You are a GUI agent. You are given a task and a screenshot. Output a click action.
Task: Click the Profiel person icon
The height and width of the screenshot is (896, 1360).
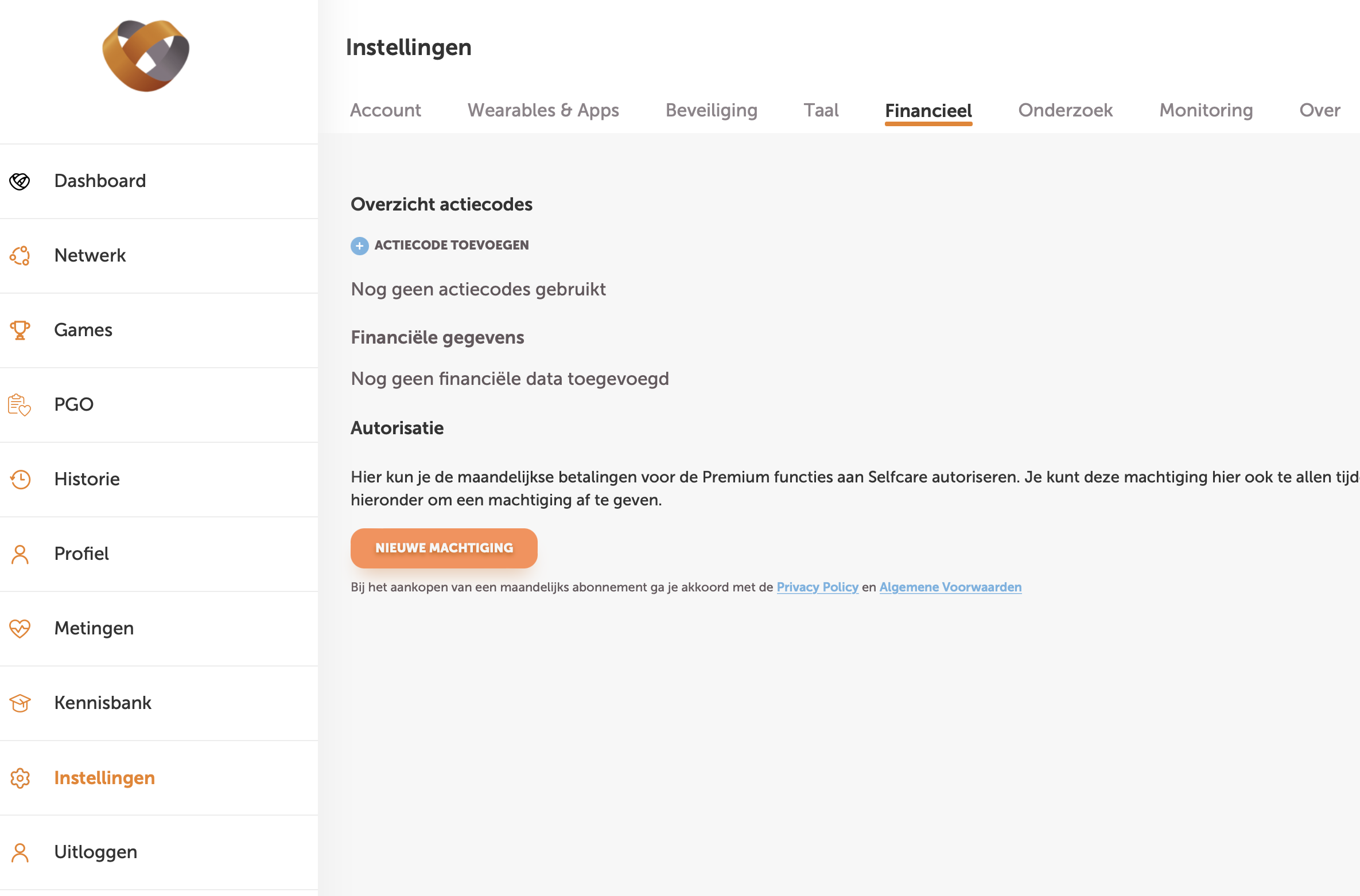pyautogui.click(x=20, y=554)
